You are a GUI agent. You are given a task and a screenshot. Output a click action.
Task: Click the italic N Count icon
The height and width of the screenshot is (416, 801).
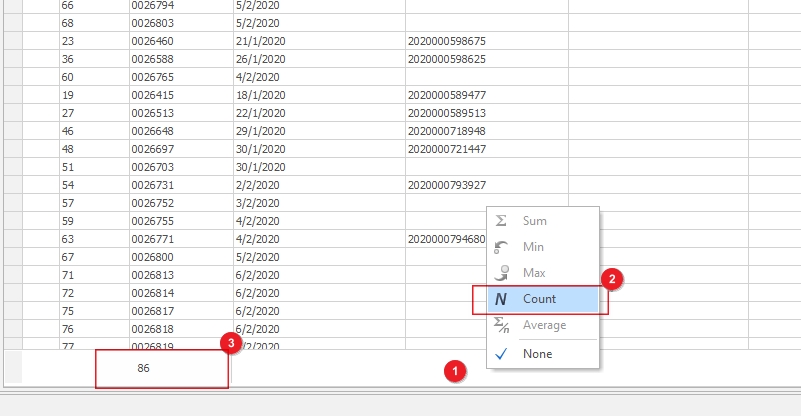[502, 299]
